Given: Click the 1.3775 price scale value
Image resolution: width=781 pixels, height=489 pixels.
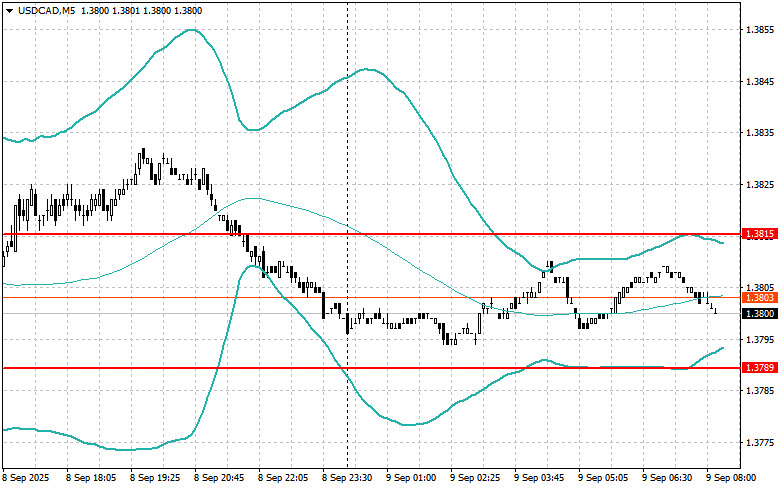Looking at the screenshot, I should tap(760, 443).
